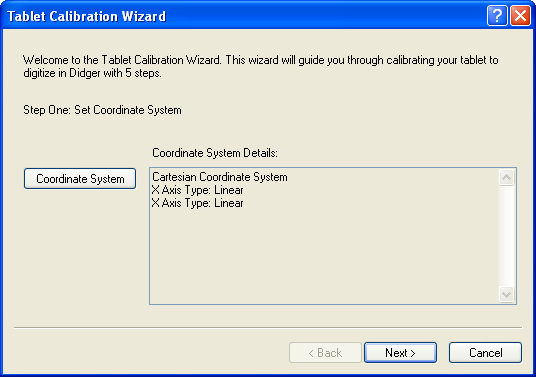Click the greyed-out < Back button
Image resolution: width=536 pixels, height=377 pixels.
pyautogui.click(x=325, y=352)
